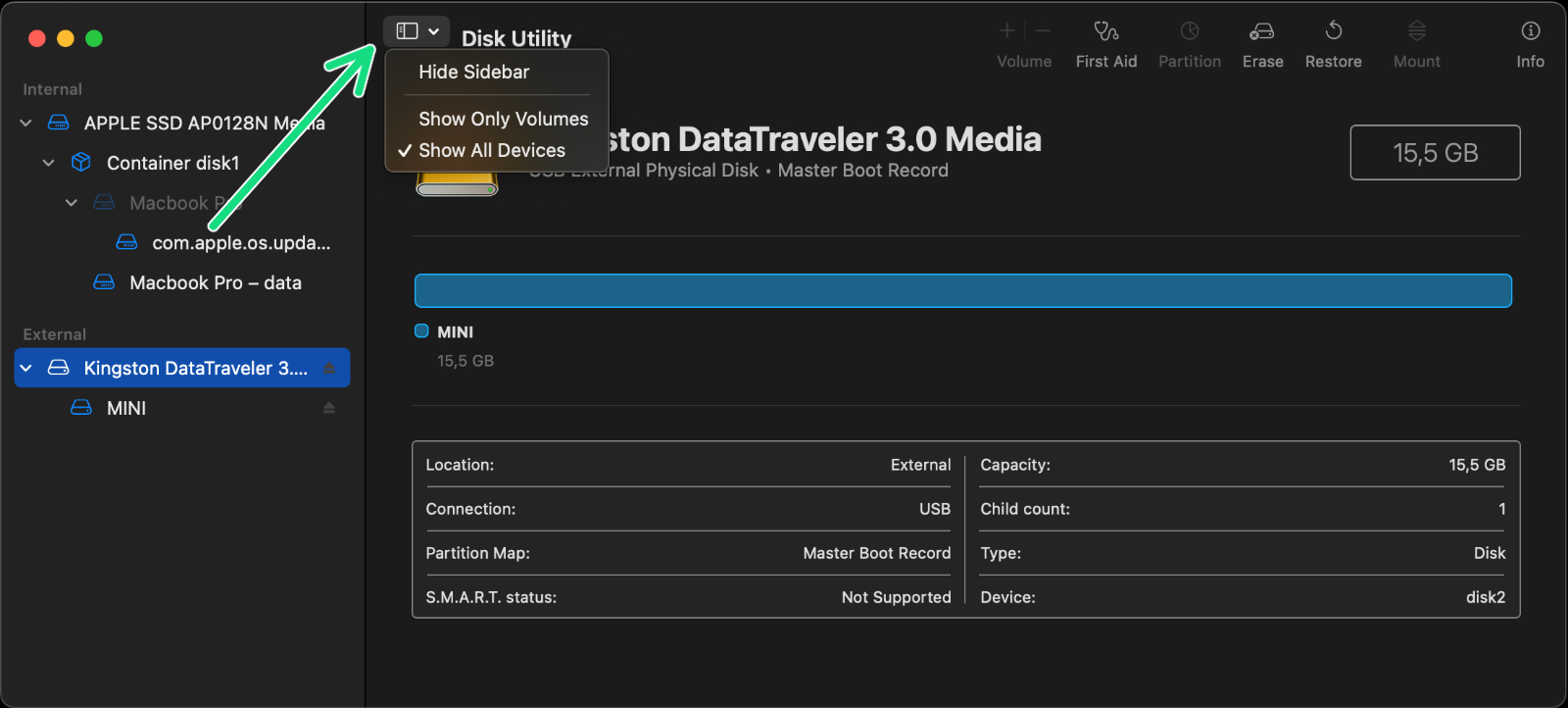
Task: Click the Kingston DataTraveler drive icon
Action: 59,368
